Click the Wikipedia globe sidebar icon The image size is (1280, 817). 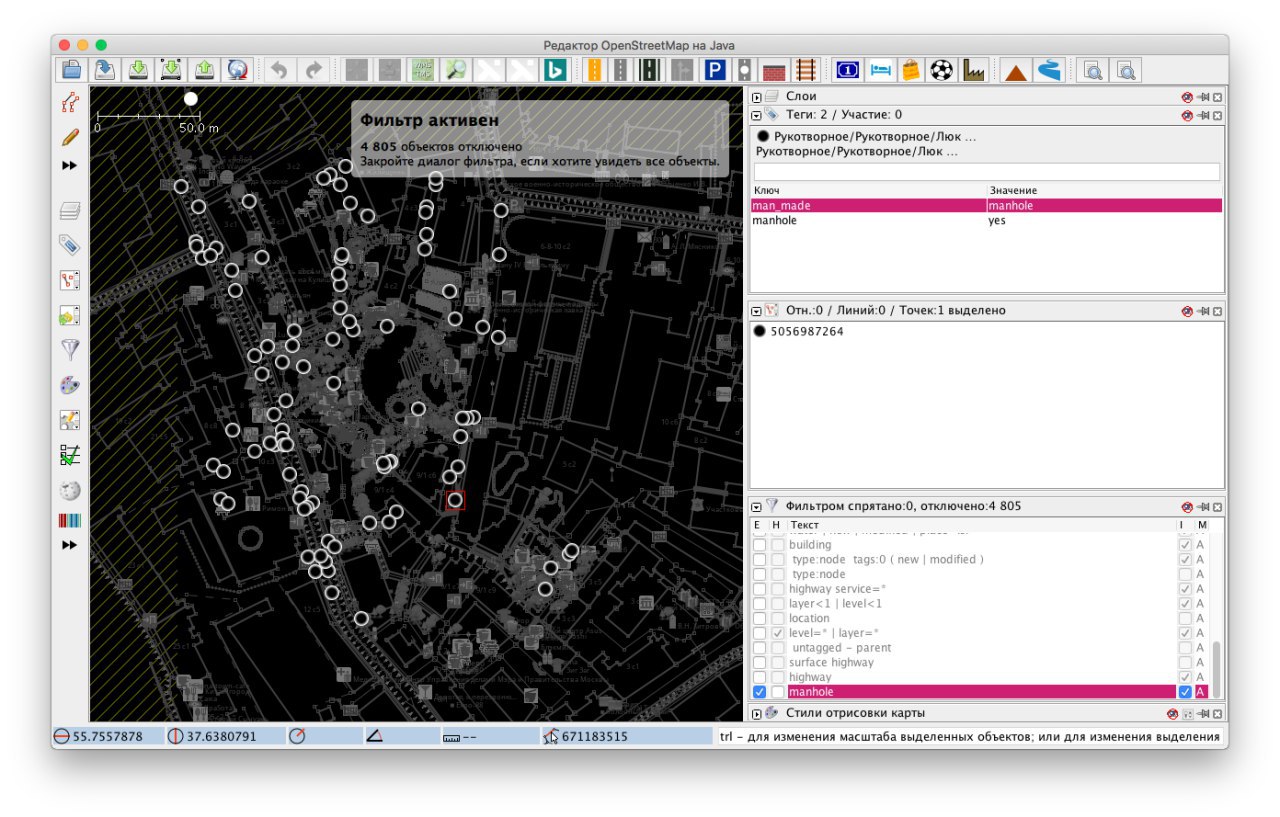(x=69, y=490)
